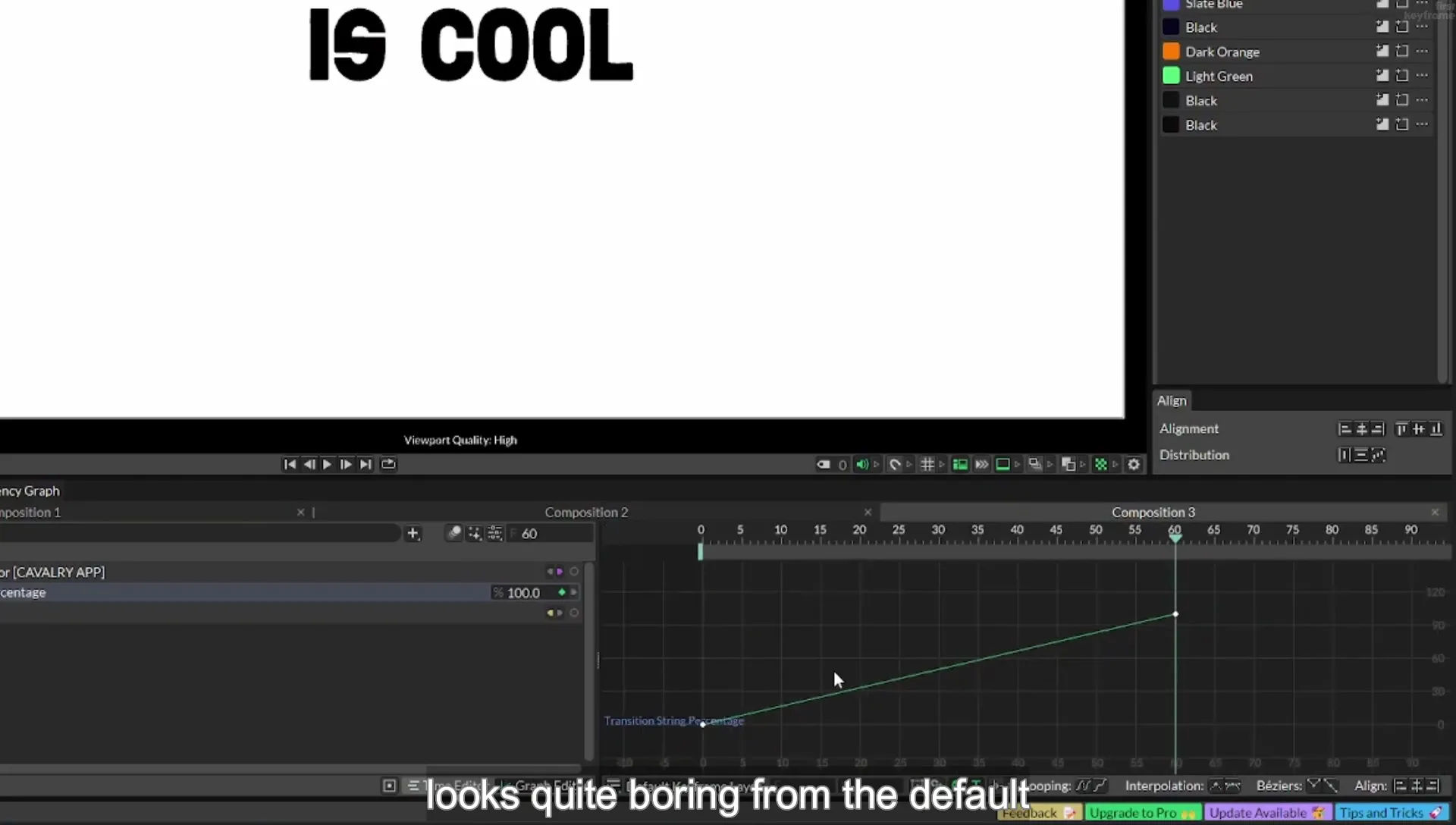Click the sparkle-plus icon in timeline toolbar

[x=474, y=533]
